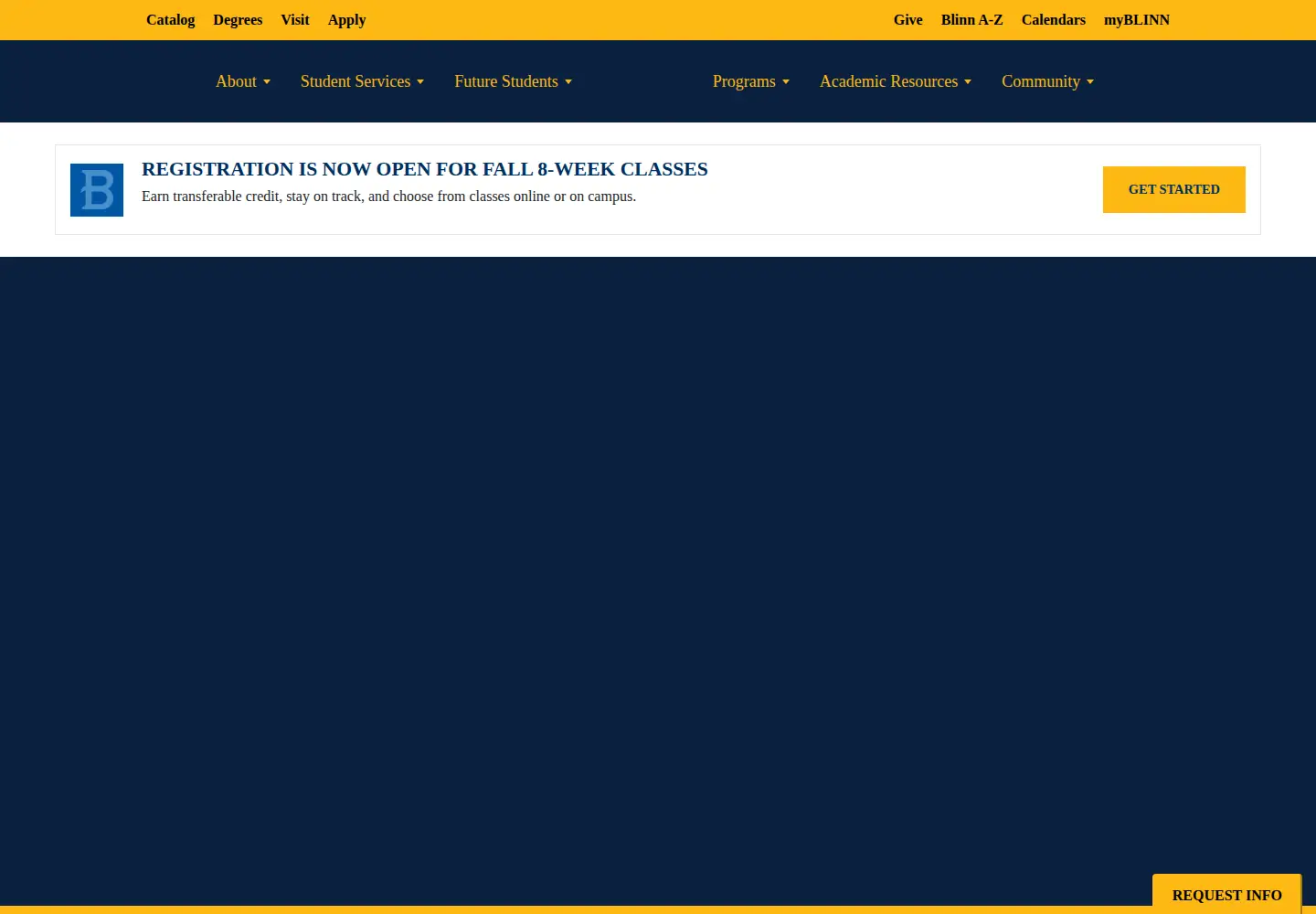Click the Blinn B logo icon
This screenshot has height=914, width=1316.
tap(97, 190)
